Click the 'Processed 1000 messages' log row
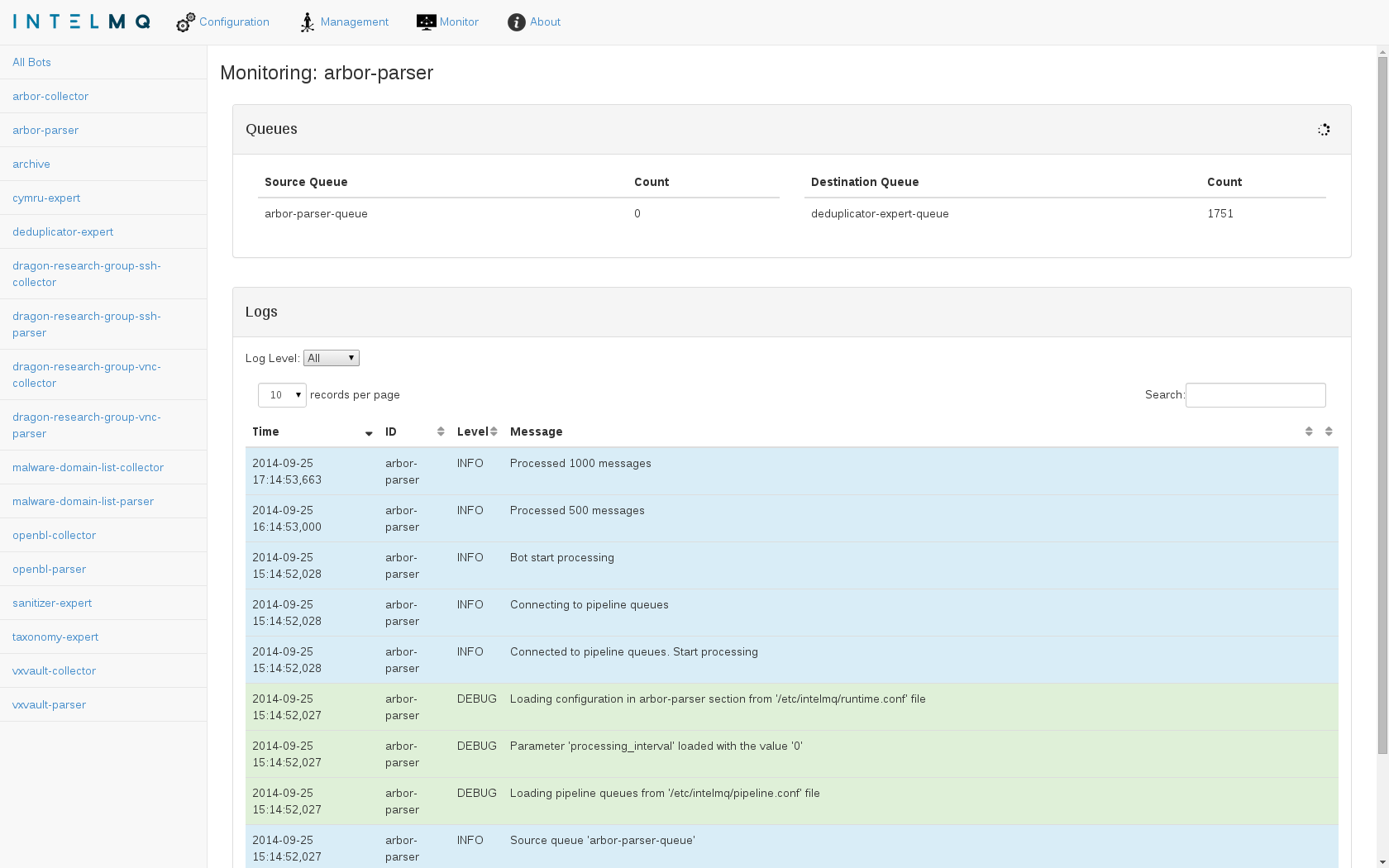This screenshot has width=1389, height=868. (x=792, y=471)
